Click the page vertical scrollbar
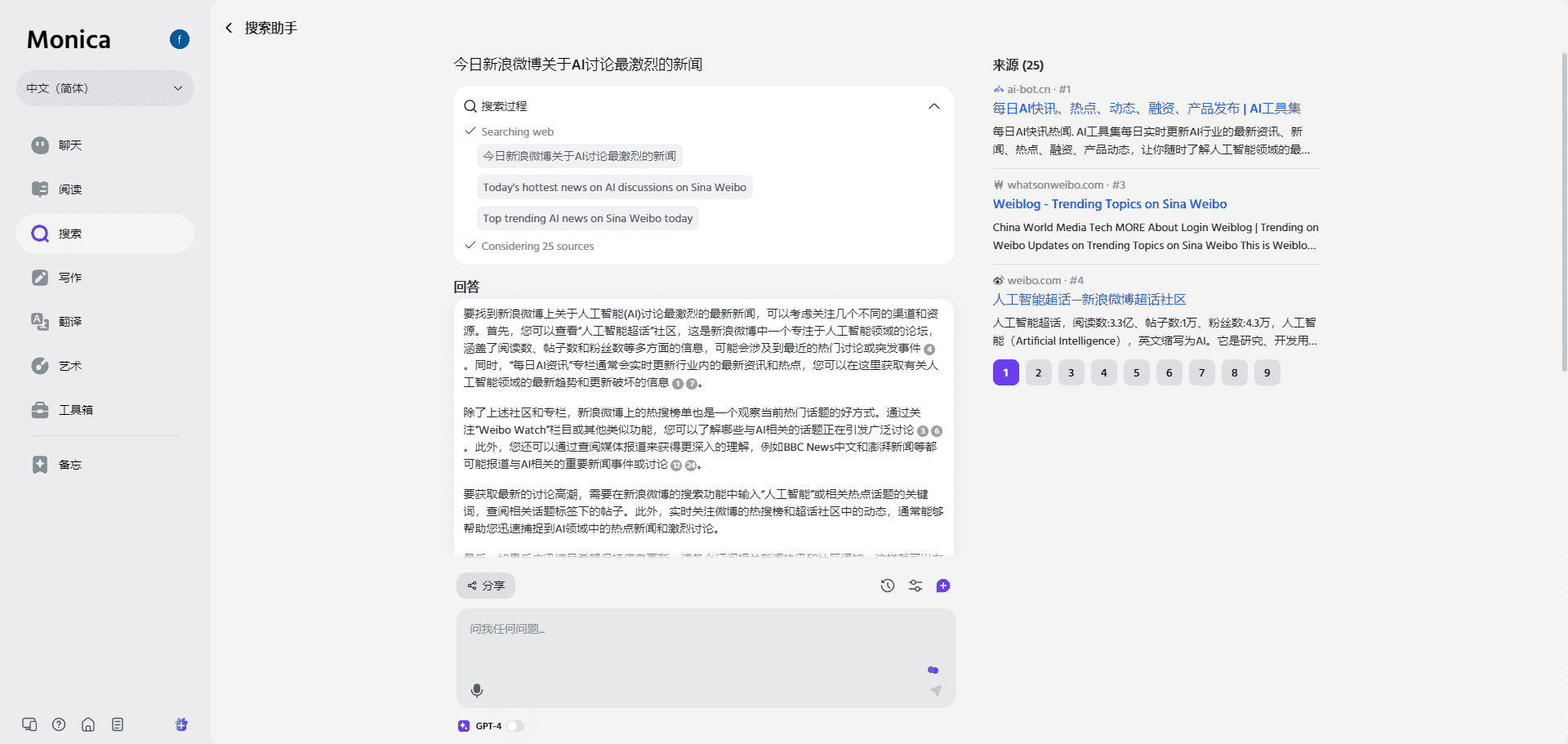Viewport: 1568px width, 744px height. pyautogui.click(x=1564, y=212)
